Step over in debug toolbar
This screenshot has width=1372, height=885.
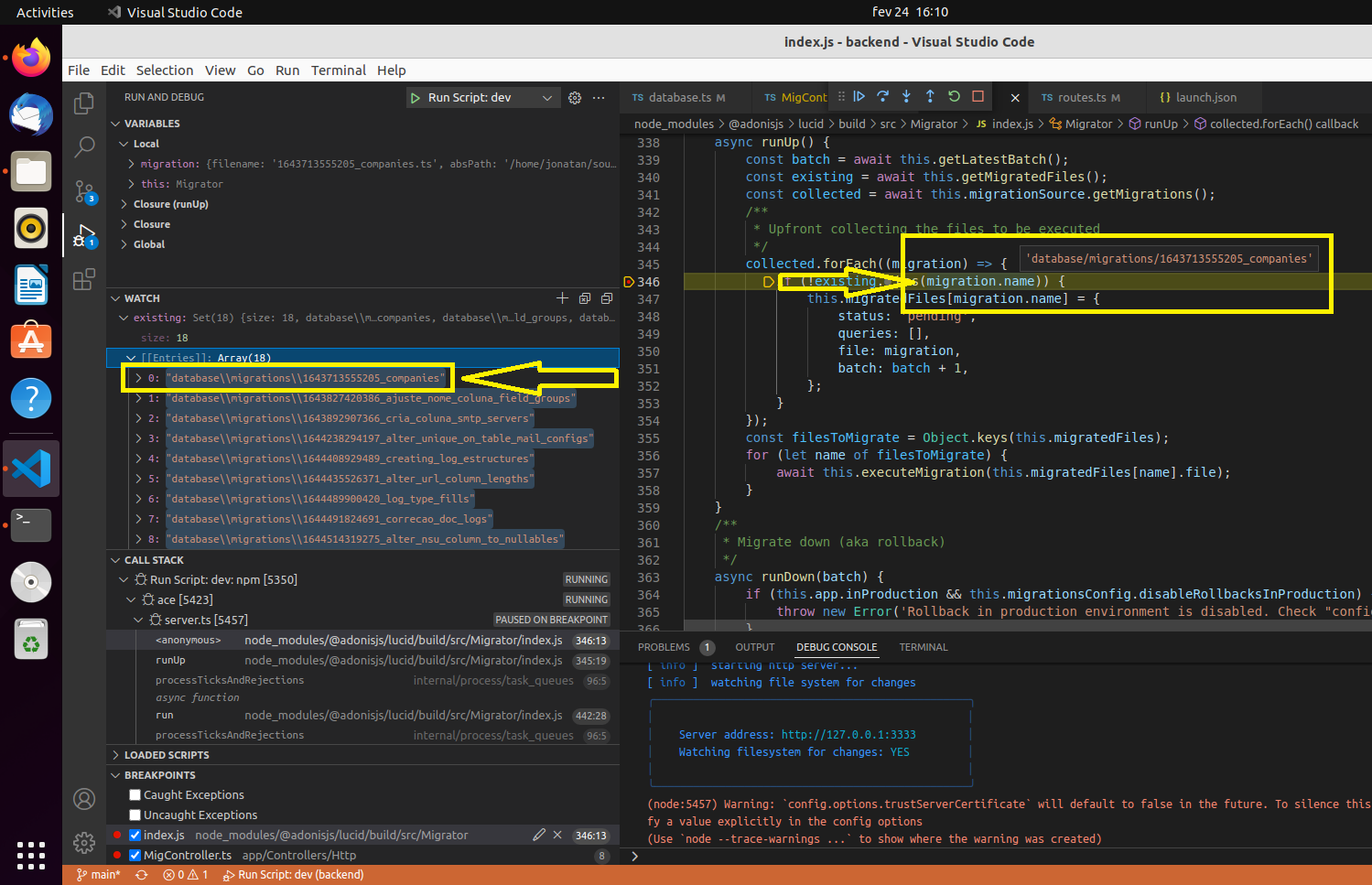882,96
